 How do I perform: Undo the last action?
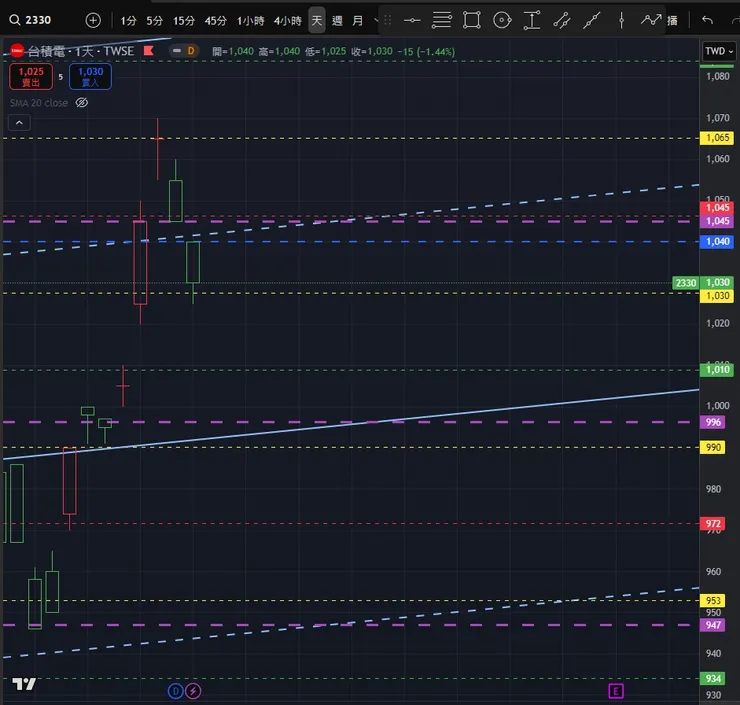[707, 20]
